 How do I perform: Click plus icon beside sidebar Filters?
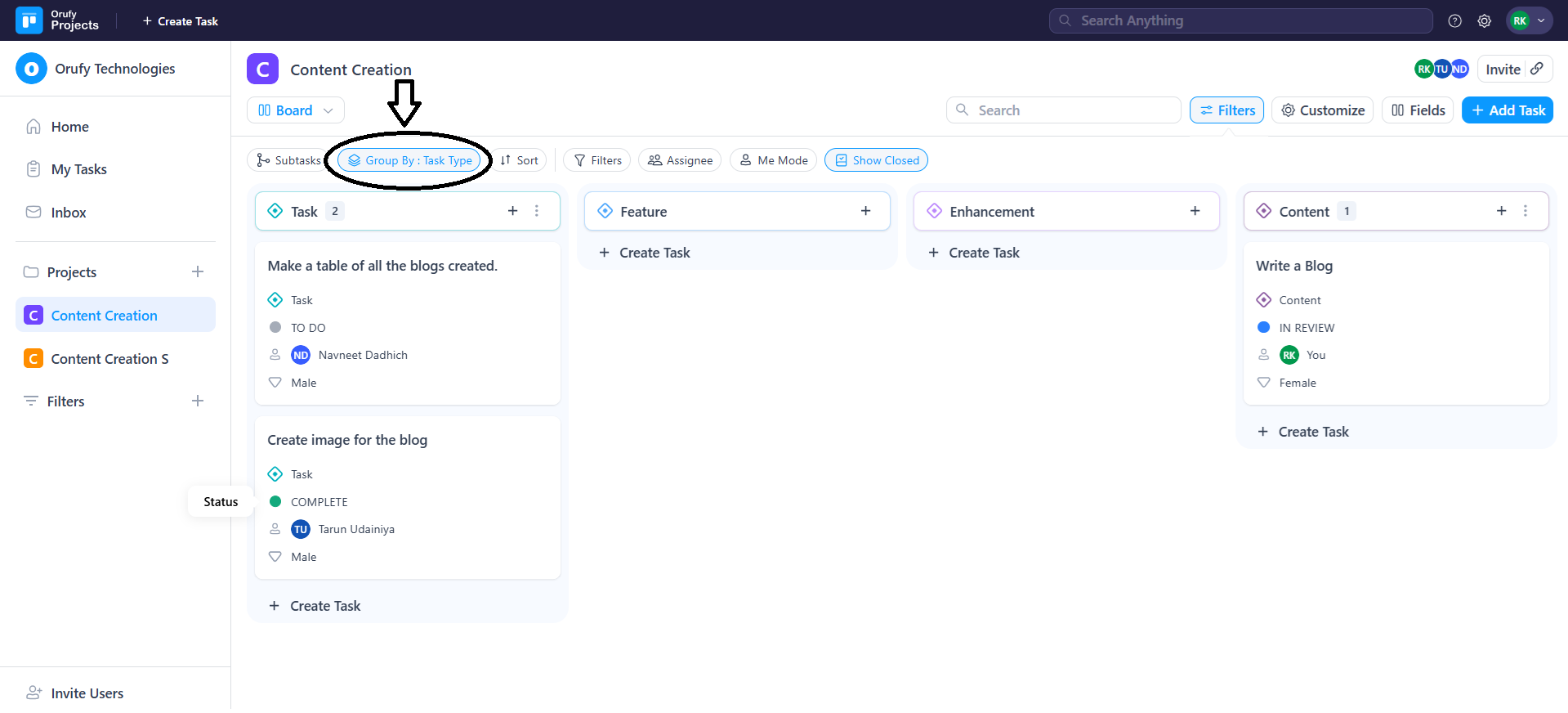[198, 401]
